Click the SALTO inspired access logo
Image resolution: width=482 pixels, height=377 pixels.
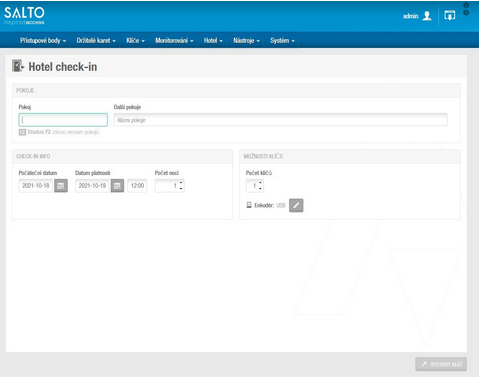24,16
